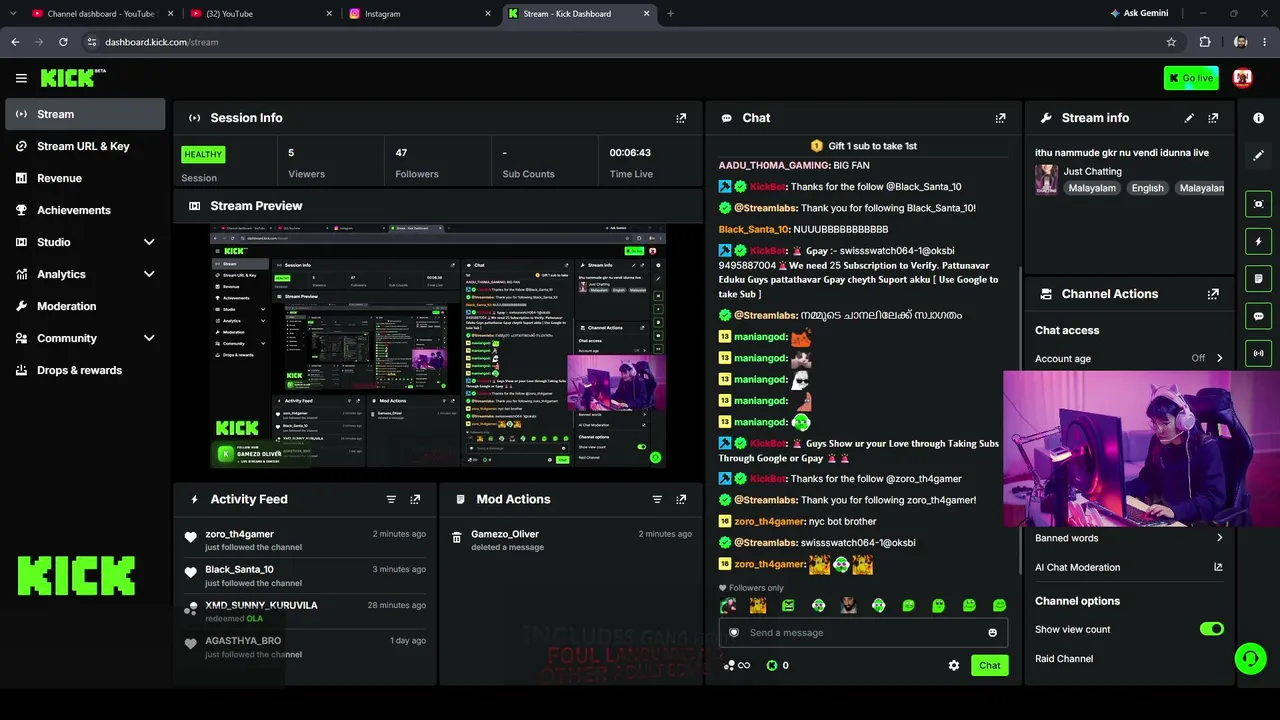The width and height of the screenshot is (1280, 720).
Task: Toggle the stream preview widget icon in the right strip
Action: pyautogui.click(x=1259, y=204)
